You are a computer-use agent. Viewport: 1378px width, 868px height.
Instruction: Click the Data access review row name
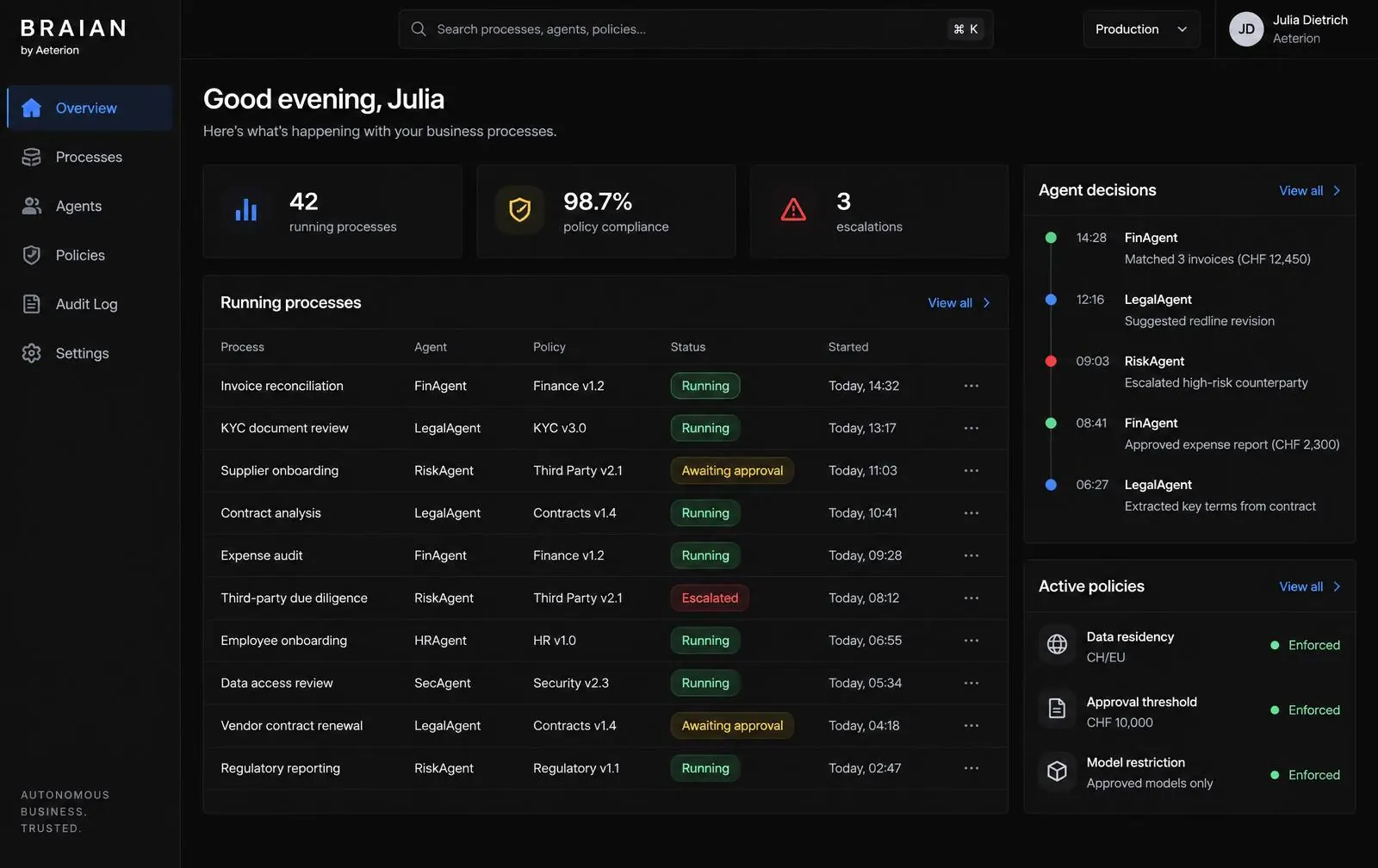pyautogui.click(x=276, y=683)
